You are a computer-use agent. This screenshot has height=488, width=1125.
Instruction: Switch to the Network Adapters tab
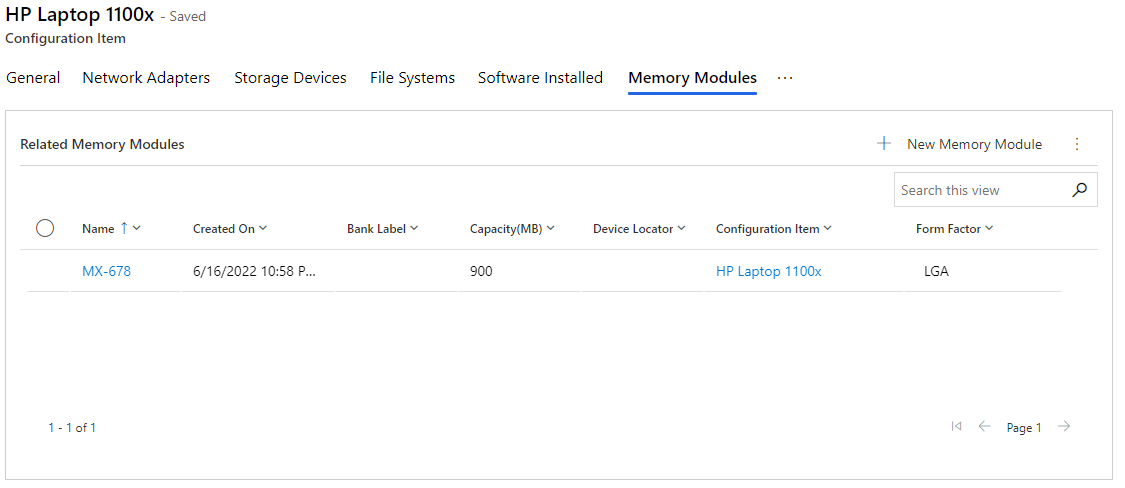coord(146,78)
